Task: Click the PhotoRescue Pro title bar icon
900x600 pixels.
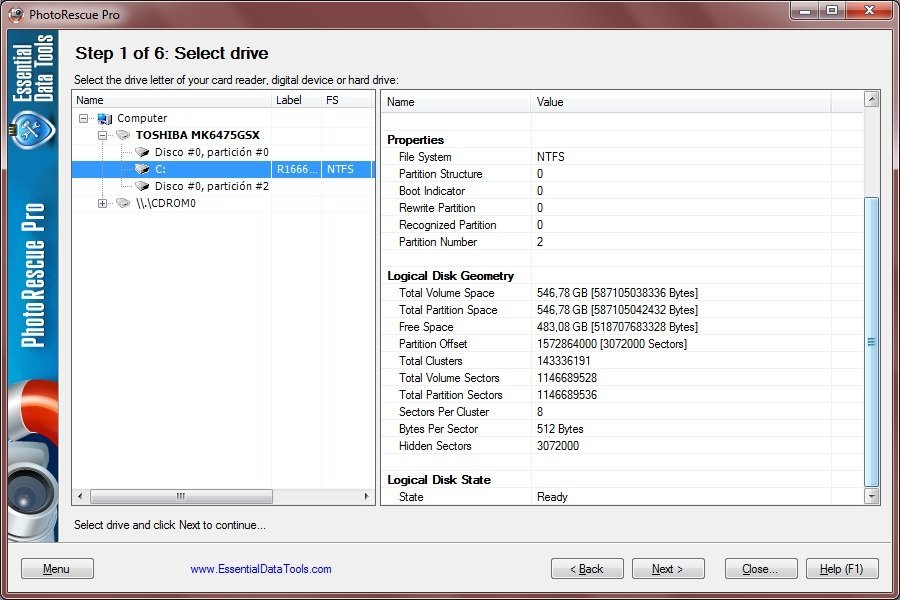Action: [16, 14]
